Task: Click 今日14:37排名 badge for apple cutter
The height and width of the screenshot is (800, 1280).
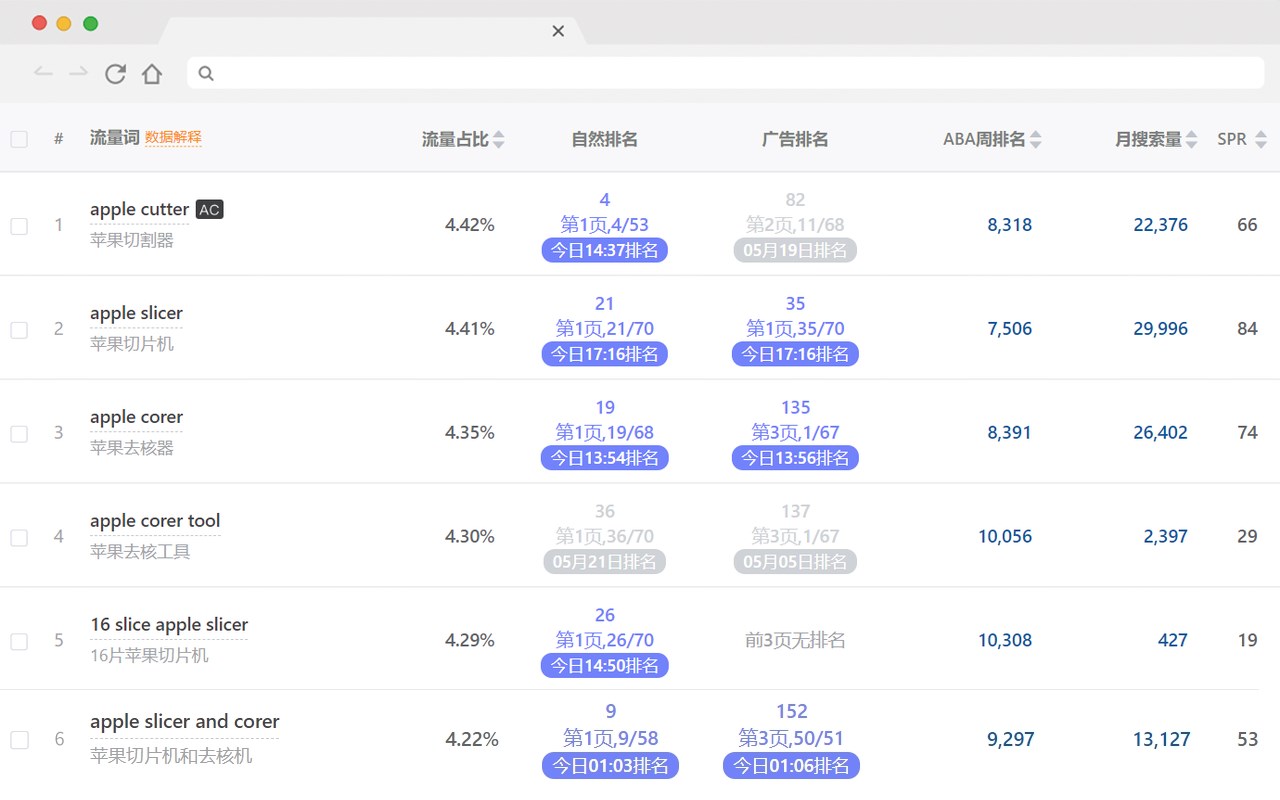Action: click(604, 250)
